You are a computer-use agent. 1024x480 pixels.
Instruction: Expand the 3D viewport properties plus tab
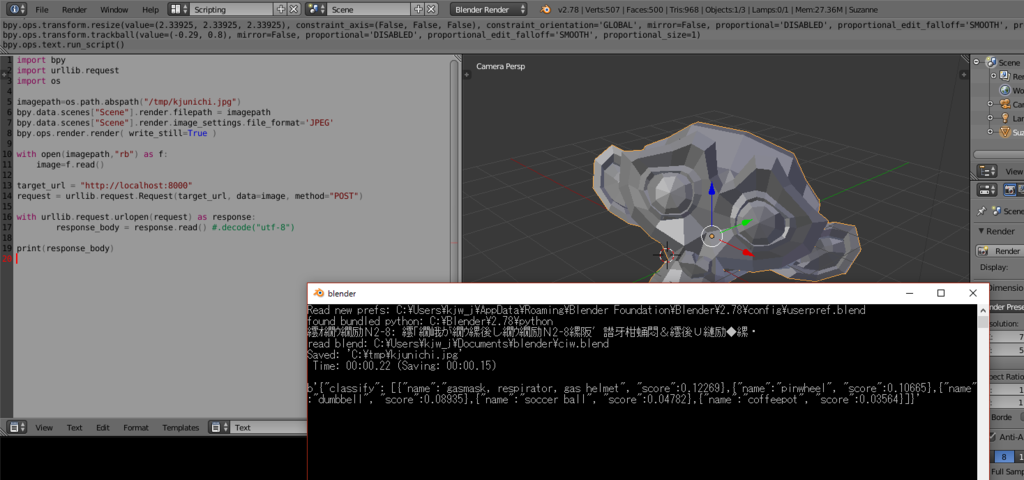[963, 75]
